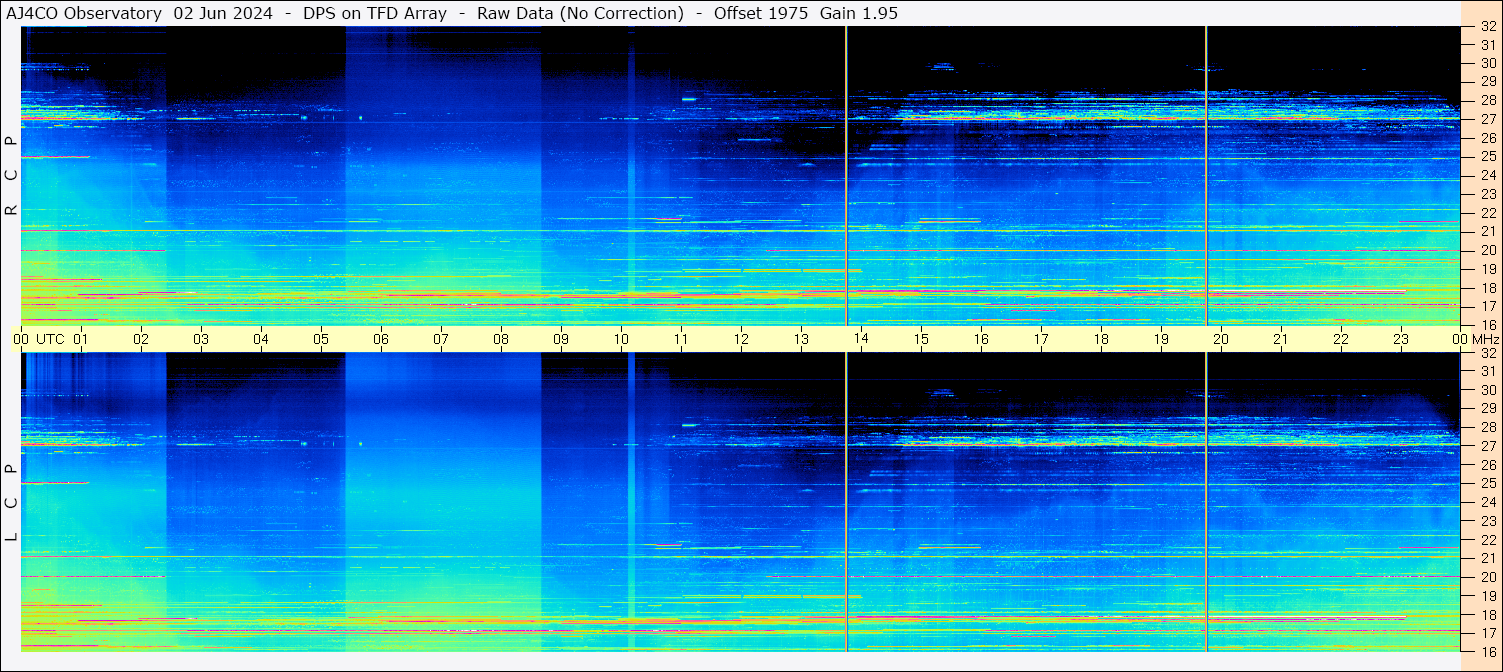Select the 19 MHz tick of LCP panel
Viewport: 1503px width, 672px height.
point(1487,596)
